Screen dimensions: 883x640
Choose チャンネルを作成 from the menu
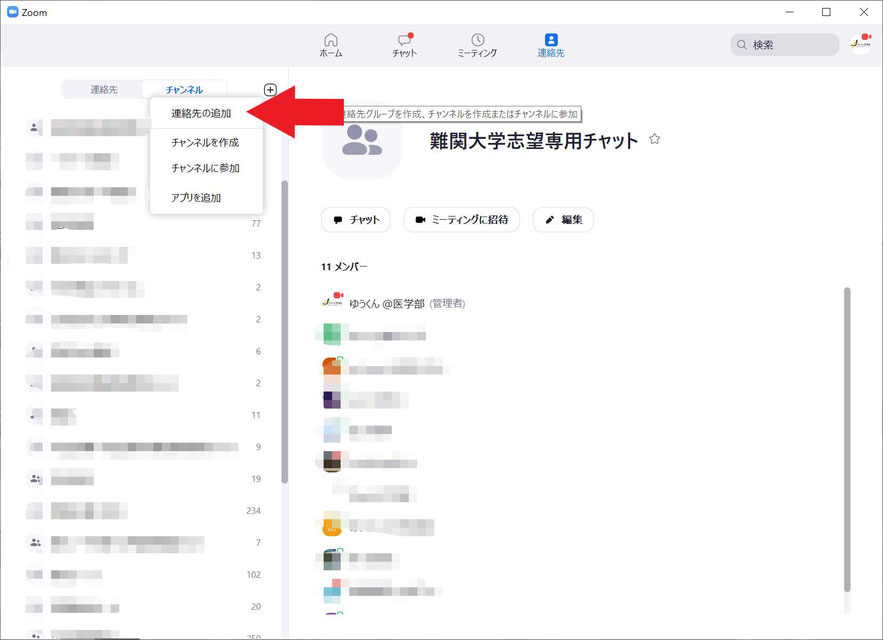tap(205, 143)
